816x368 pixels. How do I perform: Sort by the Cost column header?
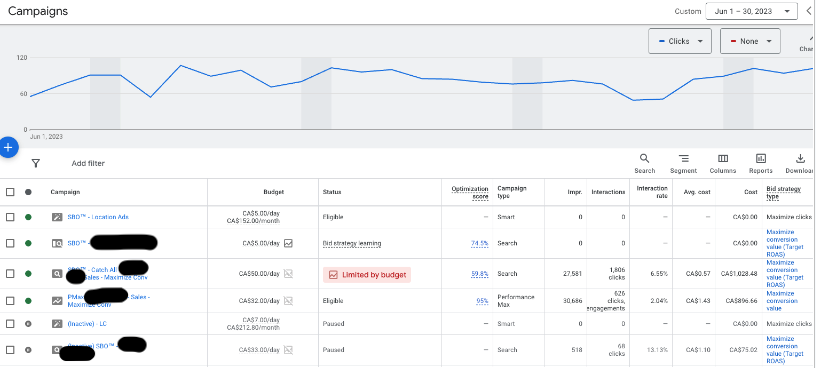pos(753,192)
